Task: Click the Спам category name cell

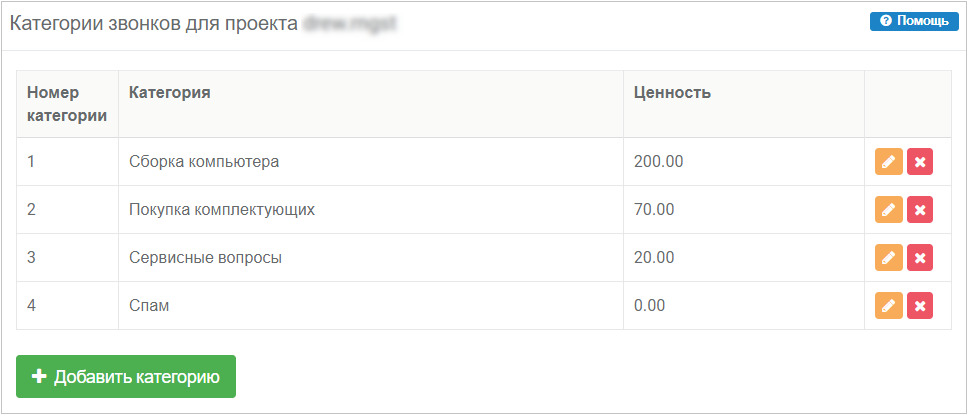Action: (371, 306)
